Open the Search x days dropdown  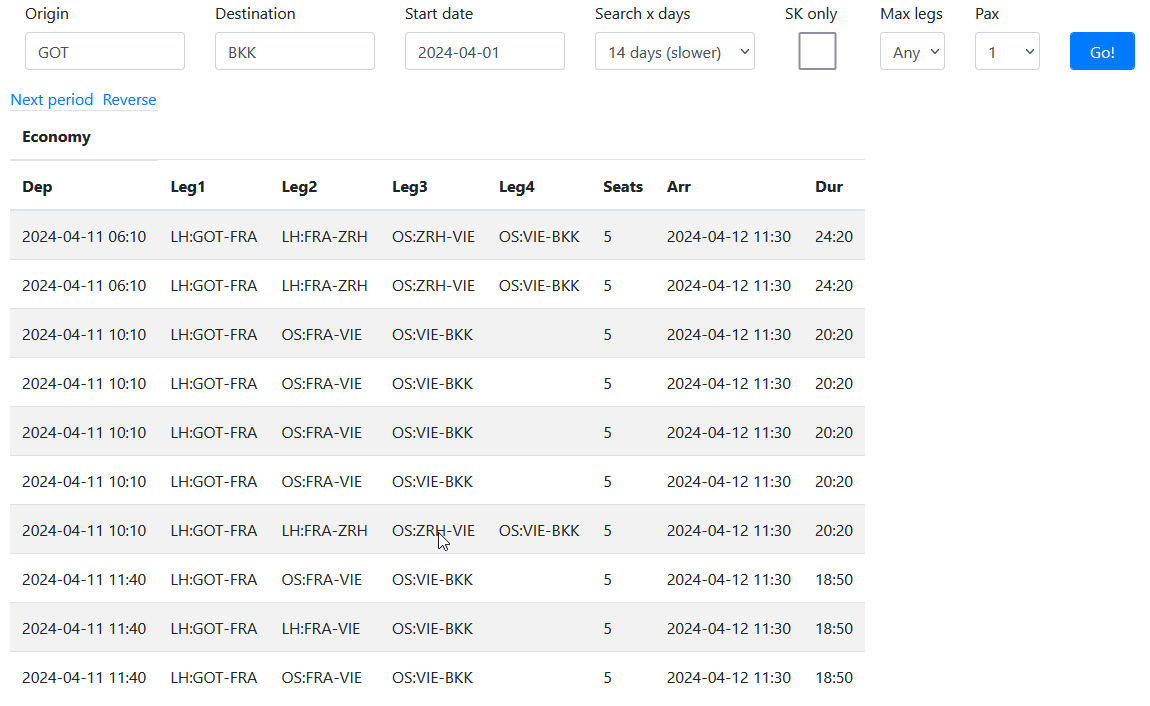coord(674,51)
